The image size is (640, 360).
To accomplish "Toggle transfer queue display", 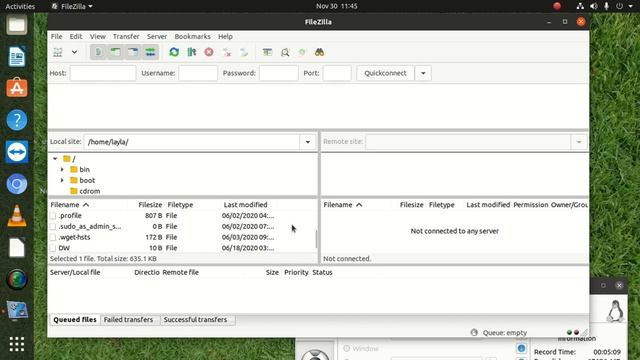I will coord(151,52).
